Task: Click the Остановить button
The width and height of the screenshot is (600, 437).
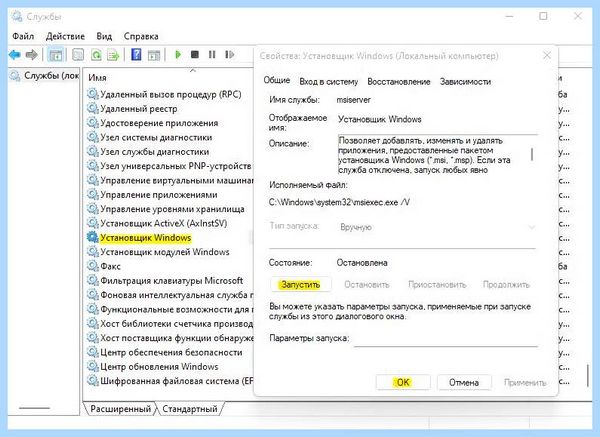Action: [x=367, y=285]
